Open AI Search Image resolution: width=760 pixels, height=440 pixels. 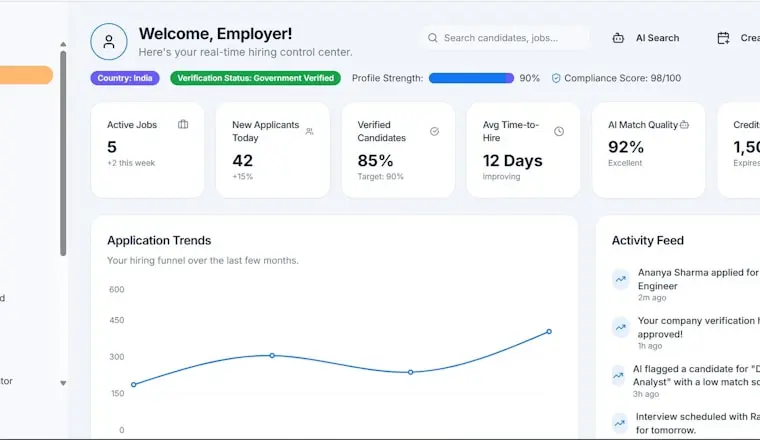pyautogui.click(x=646, y=38)
